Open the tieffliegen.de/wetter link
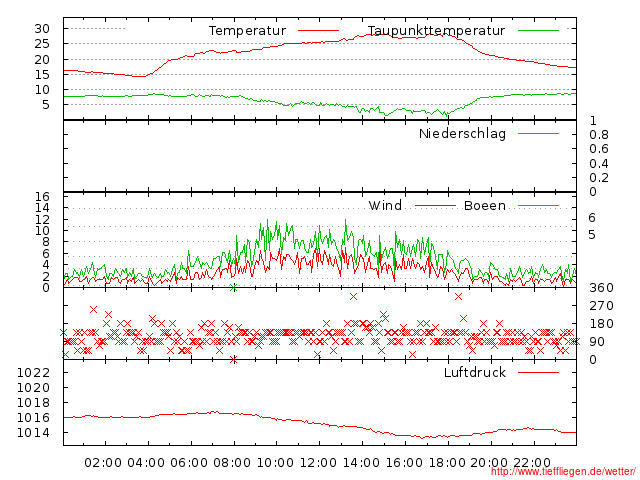Image resolution: width=640 pixels, height=480 pixels. click(563, 471)
